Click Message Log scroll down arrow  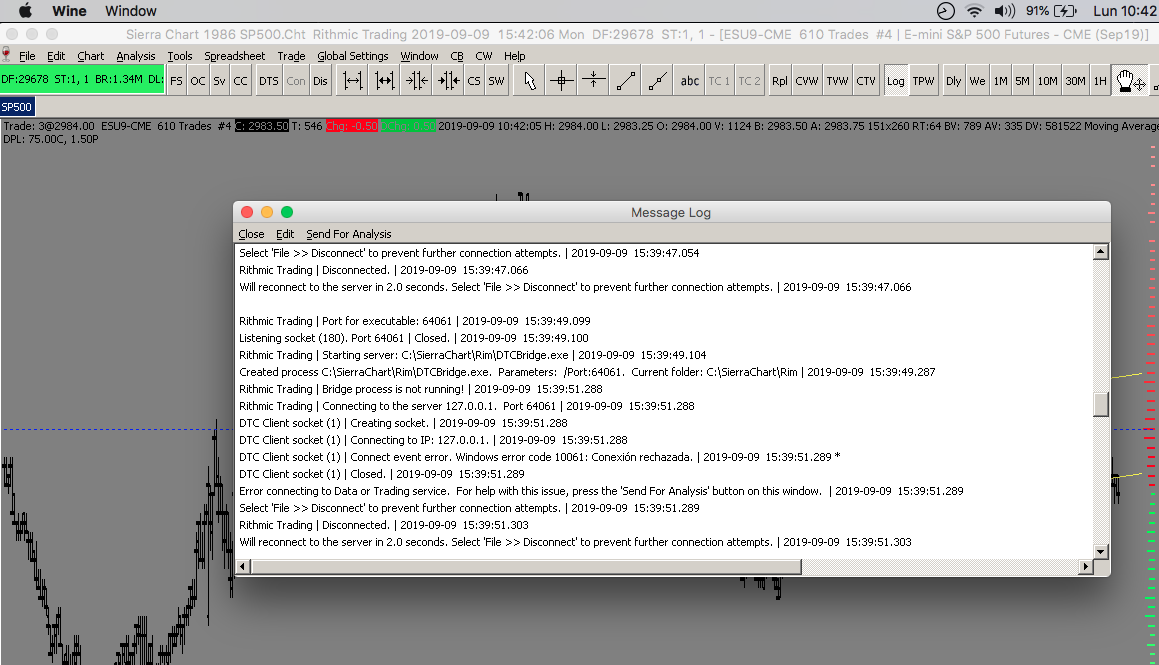coord(1101,551)
